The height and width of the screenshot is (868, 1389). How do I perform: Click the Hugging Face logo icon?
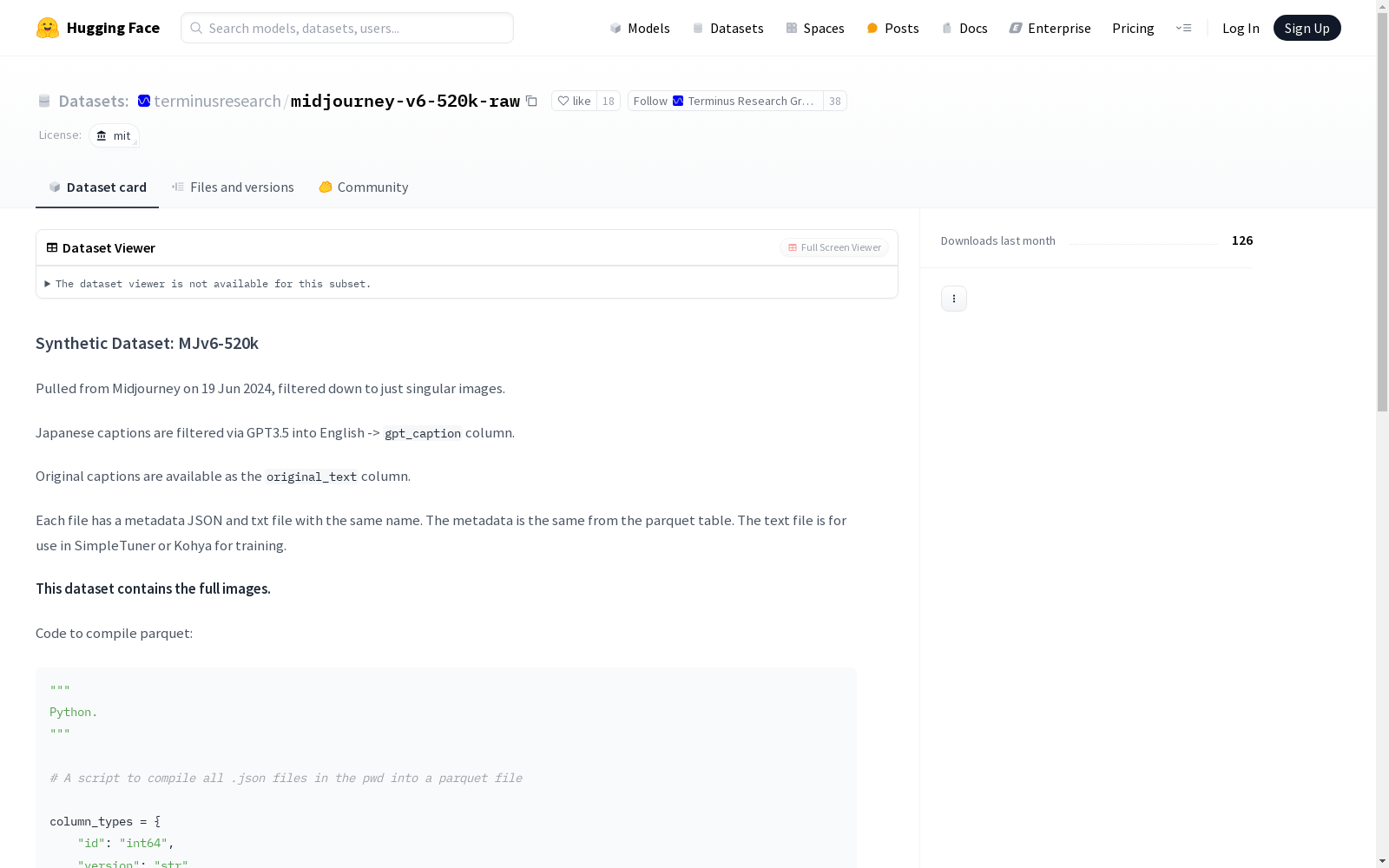tap(48, 28)
